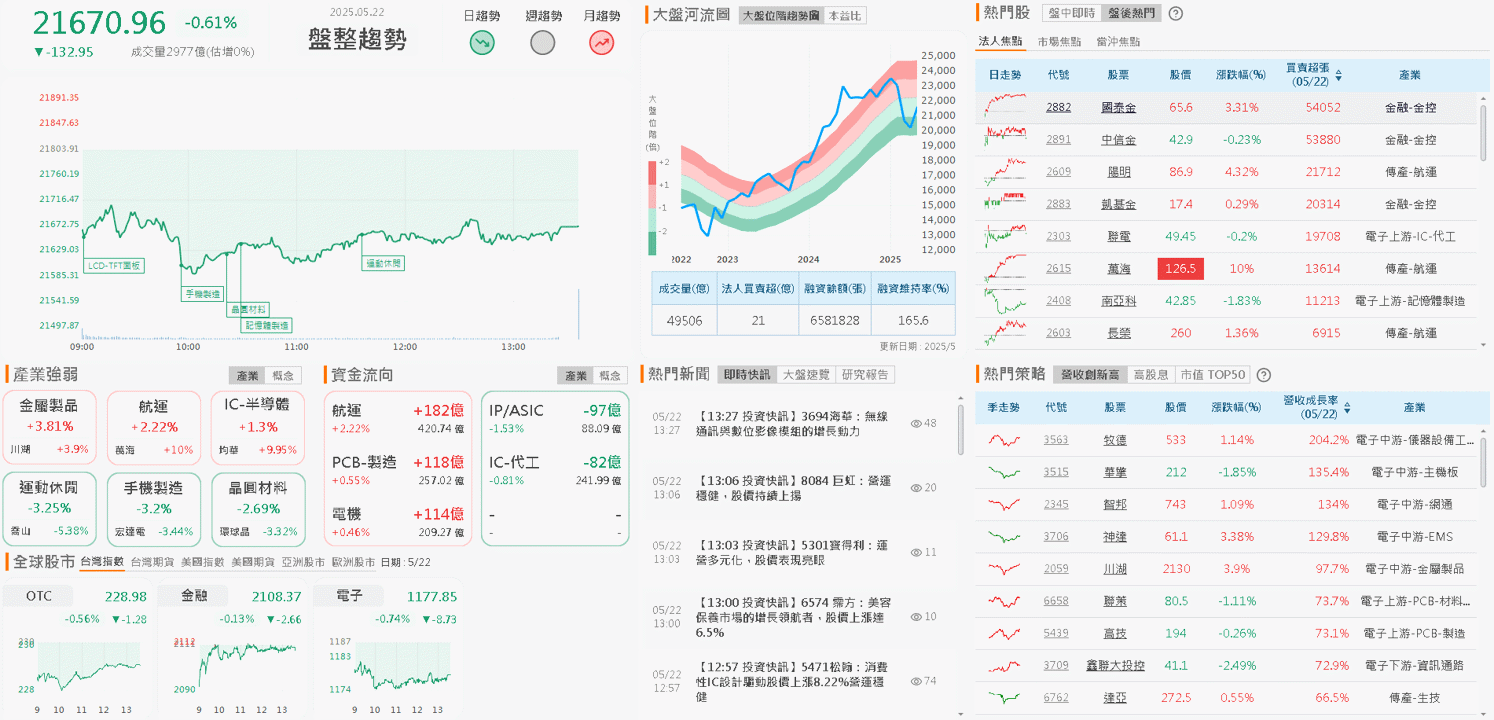This screenshot has width=1494, height=720.
Task: Open IC-半導體 sector card
Action: pos(257,428)
